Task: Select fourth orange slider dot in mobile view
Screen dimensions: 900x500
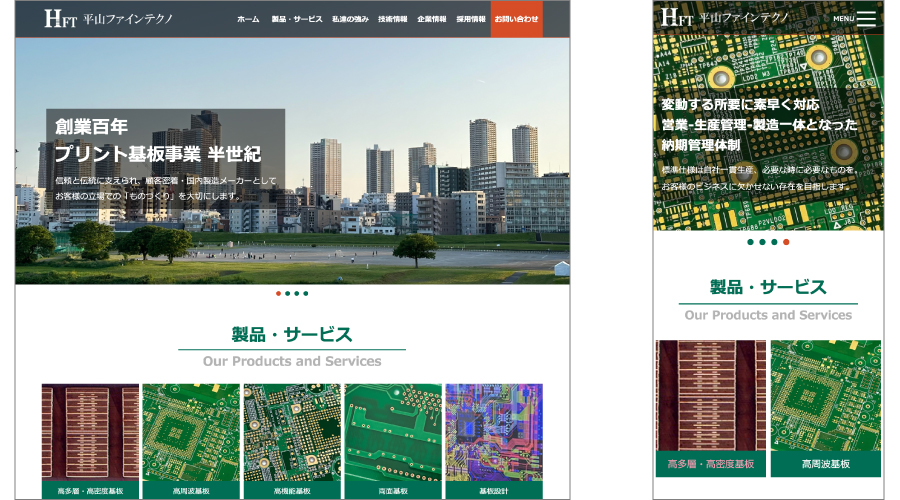Action: 786,242
